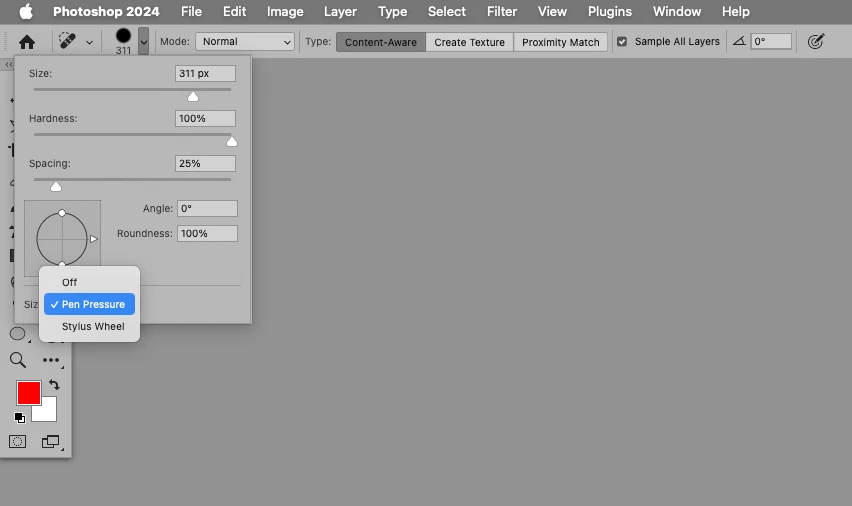This screenshot has width=852, height=506.
Task: Toggle the Sample All Layers checkbox
Action: [622, 41]
